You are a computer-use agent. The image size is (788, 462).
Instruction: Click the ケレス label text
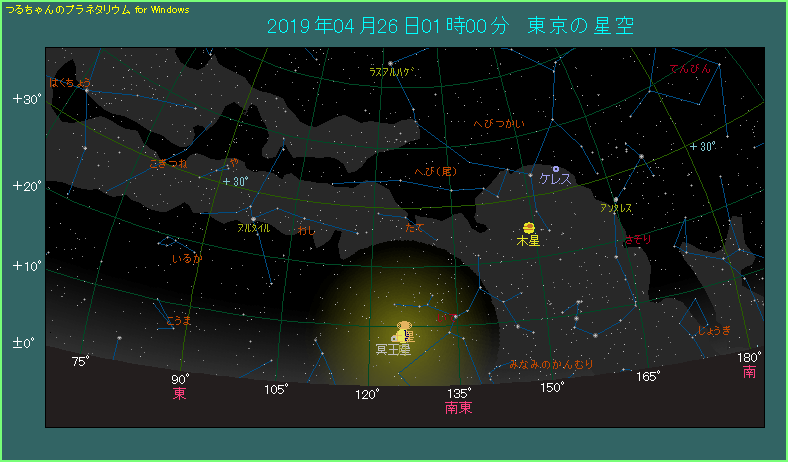(x=554, y=179)
